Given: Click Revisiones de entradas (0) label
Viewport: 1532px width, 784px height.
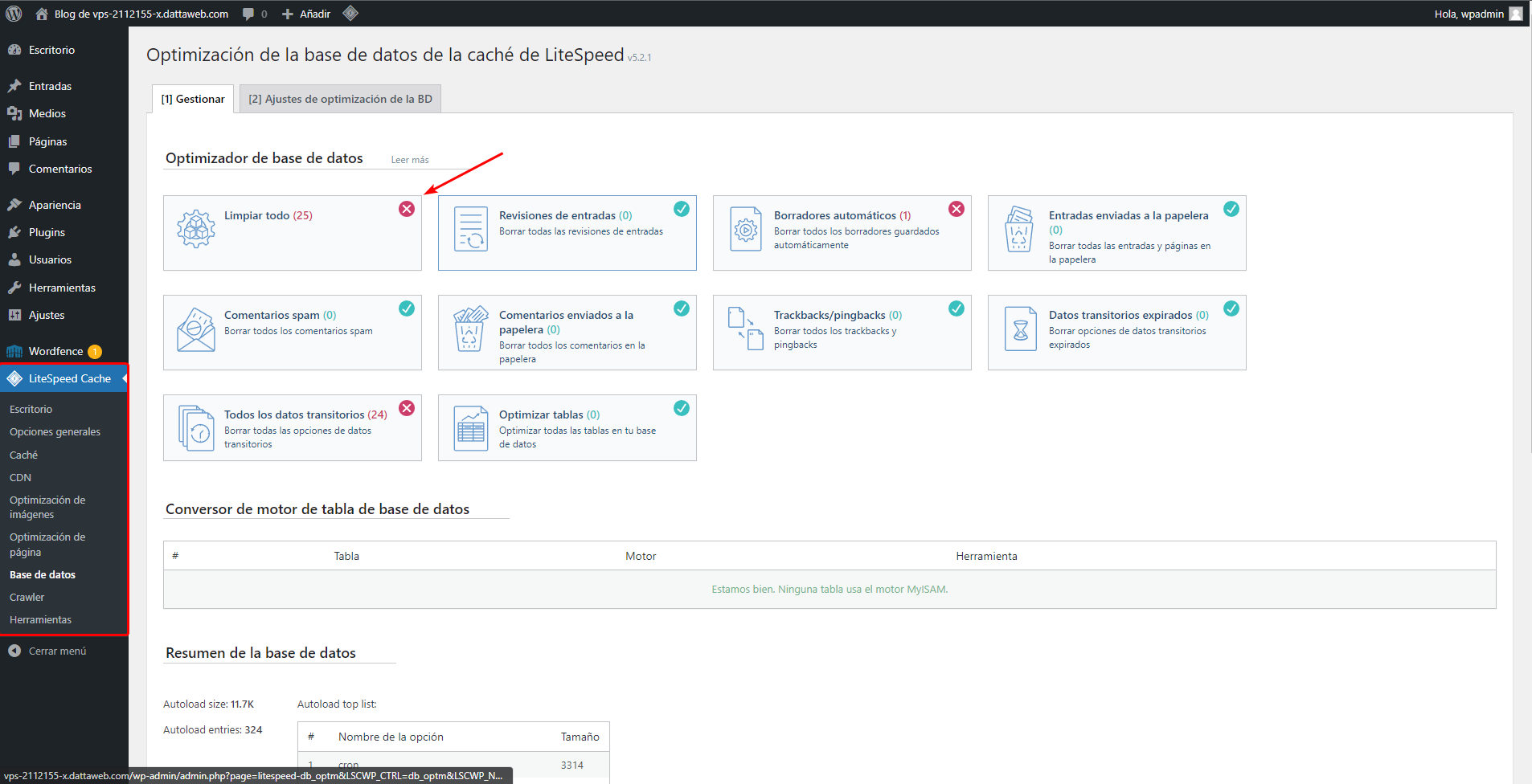Looking at the screenshot, I should coord(566,215).
